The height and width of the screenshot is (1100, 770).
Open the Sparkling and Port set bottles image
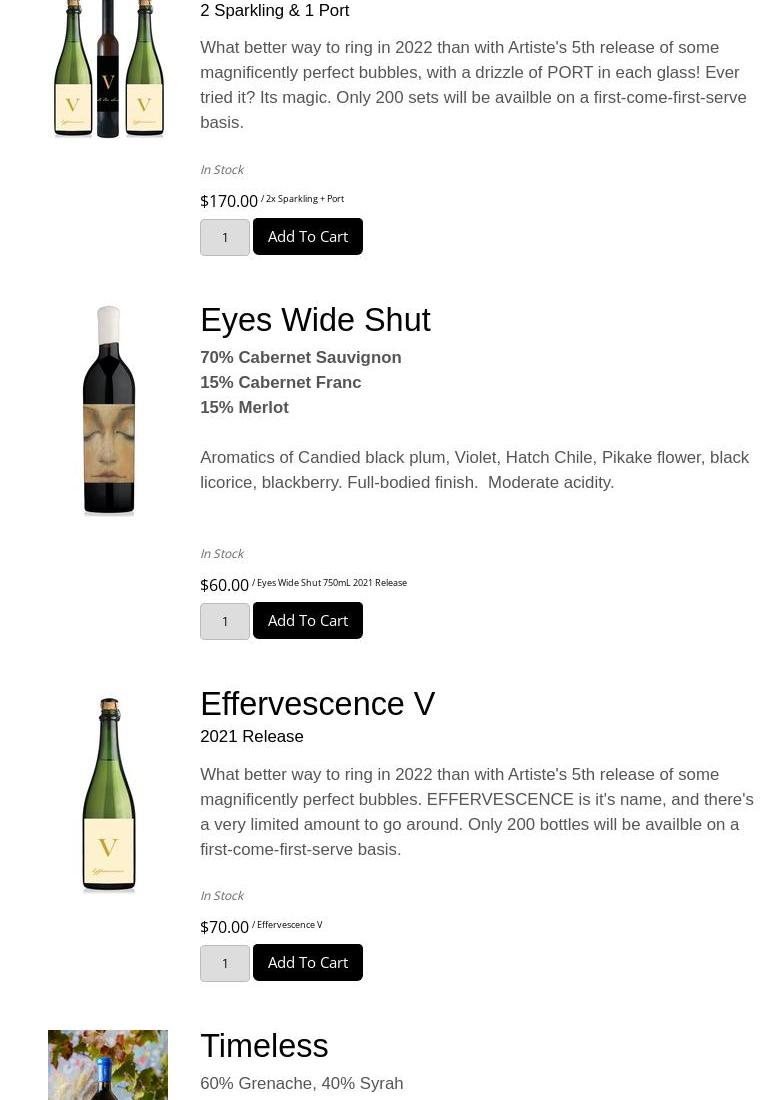click(x=108, y=68)
